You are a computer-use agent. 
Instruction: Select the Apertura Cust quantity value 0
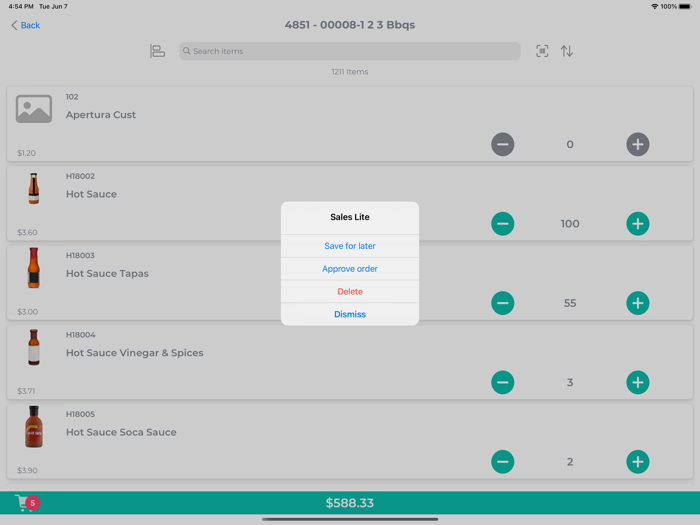pos(570,144)
